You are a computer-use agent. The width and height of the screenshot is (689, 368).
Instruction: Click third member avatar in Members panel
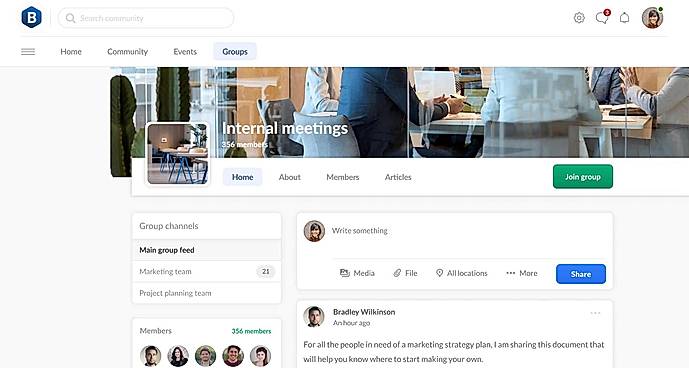coord(205,356)
